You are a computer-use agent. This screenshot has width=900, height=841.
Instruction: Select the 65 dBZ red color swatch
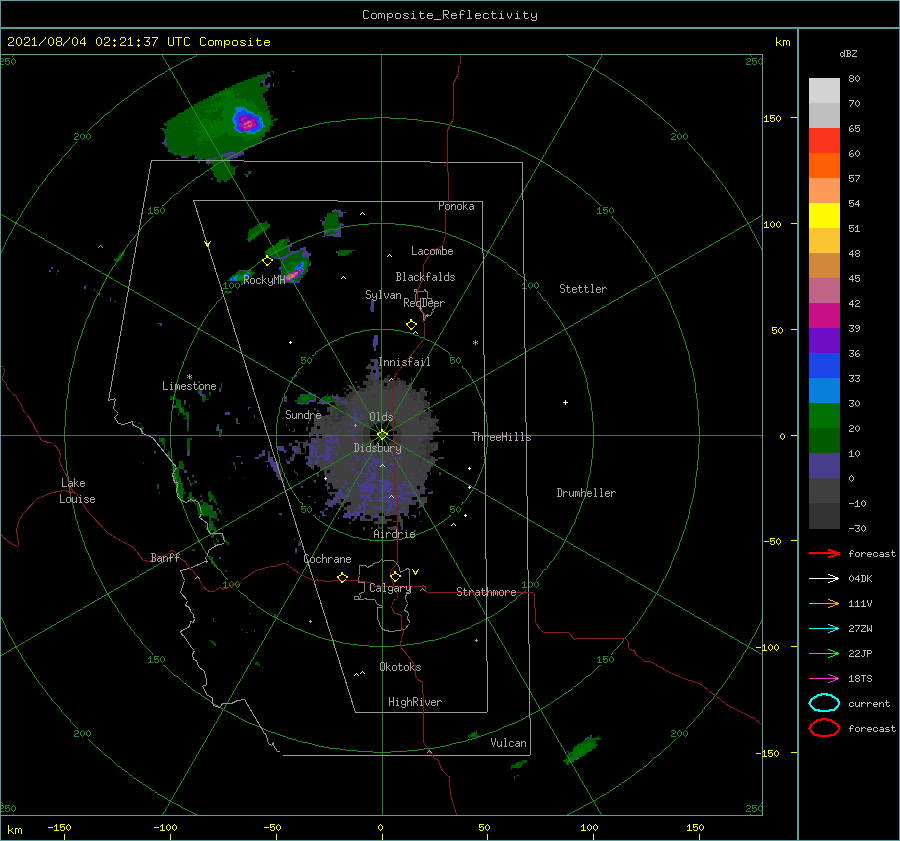tap(824, 141)
